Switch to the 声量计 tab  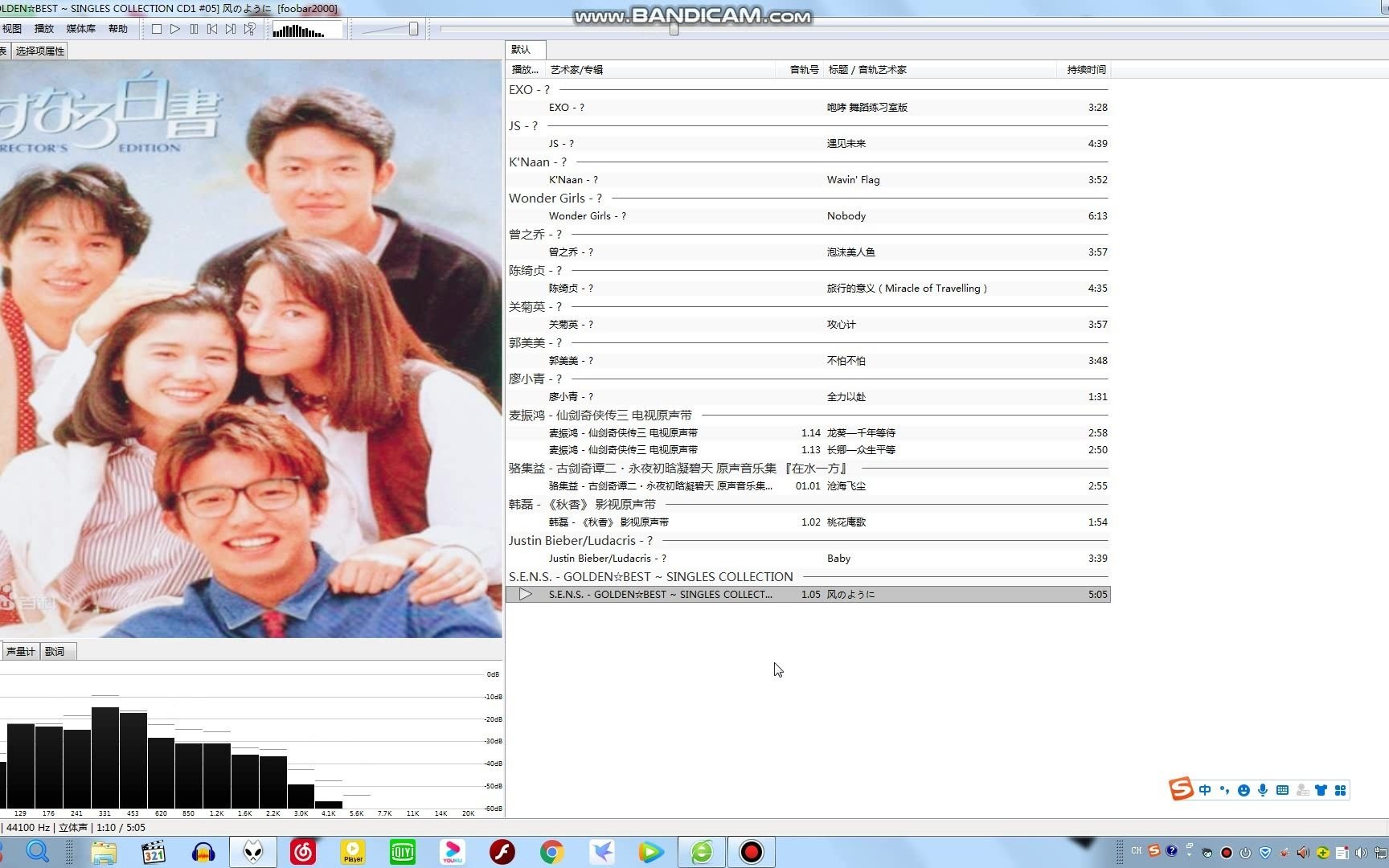point(20,651)
